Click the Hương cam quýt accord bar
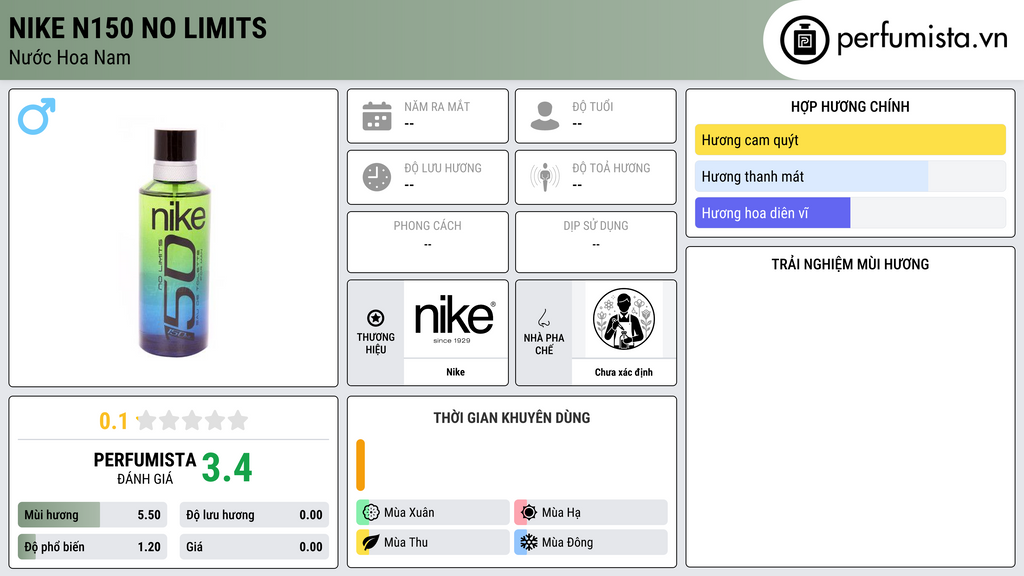Screen dimensions: 1024x576 click(x=850, y=140)
